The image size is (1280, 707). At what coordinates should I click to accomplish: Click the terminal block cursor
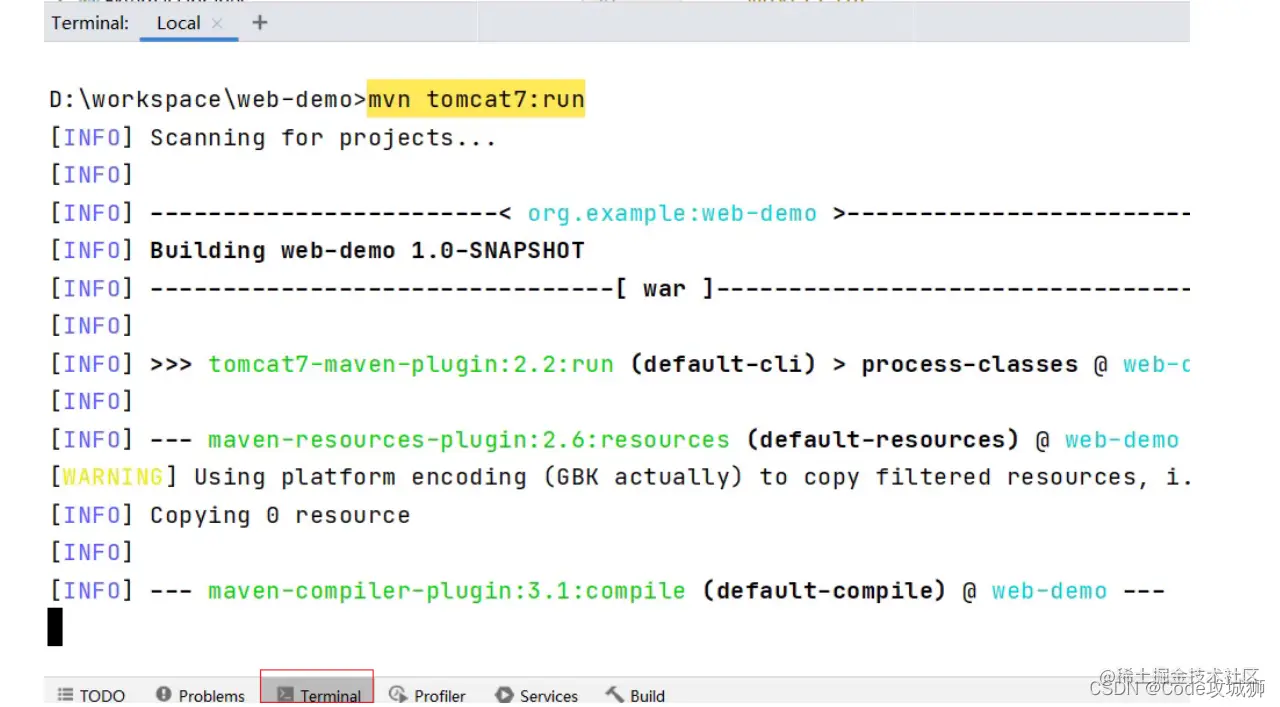pyautogui.click(x=55, y=627)
